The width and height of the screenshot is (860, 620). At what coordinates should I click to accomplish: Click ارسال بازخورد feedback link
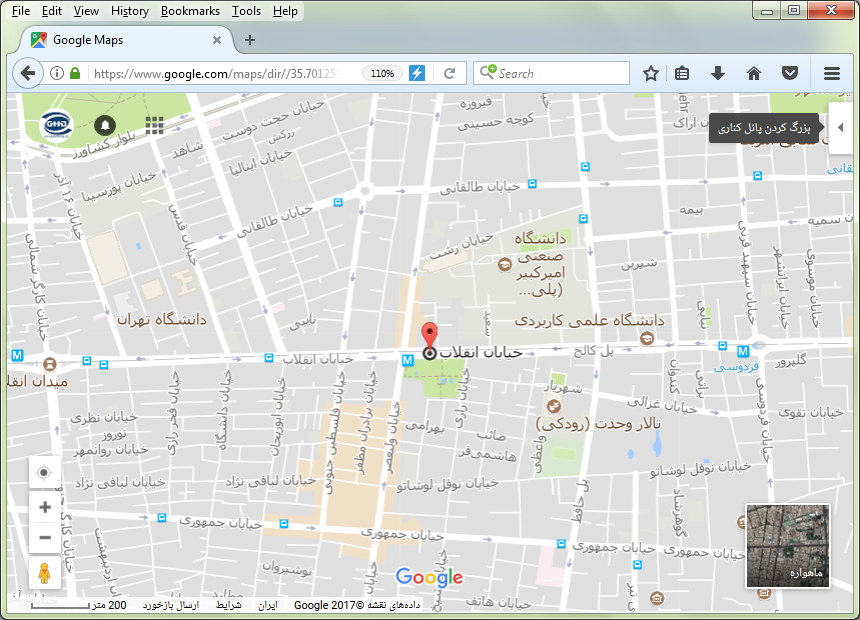(171, 605)
